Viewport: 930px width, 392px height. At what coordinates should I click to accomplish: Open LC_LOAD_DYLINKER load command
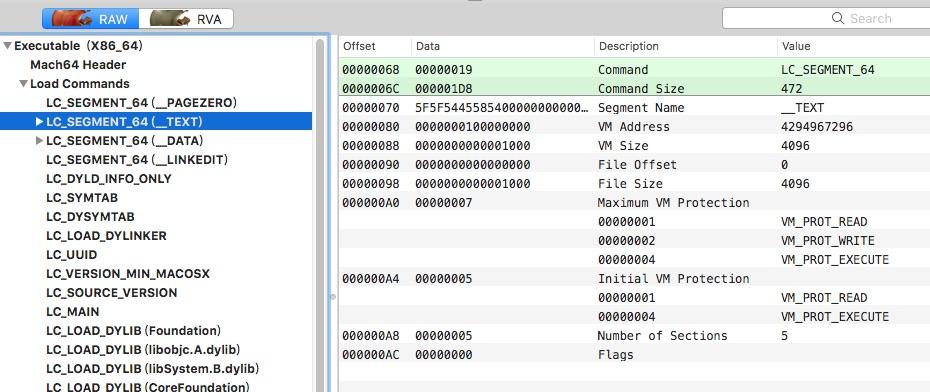[x=106, y=235]
